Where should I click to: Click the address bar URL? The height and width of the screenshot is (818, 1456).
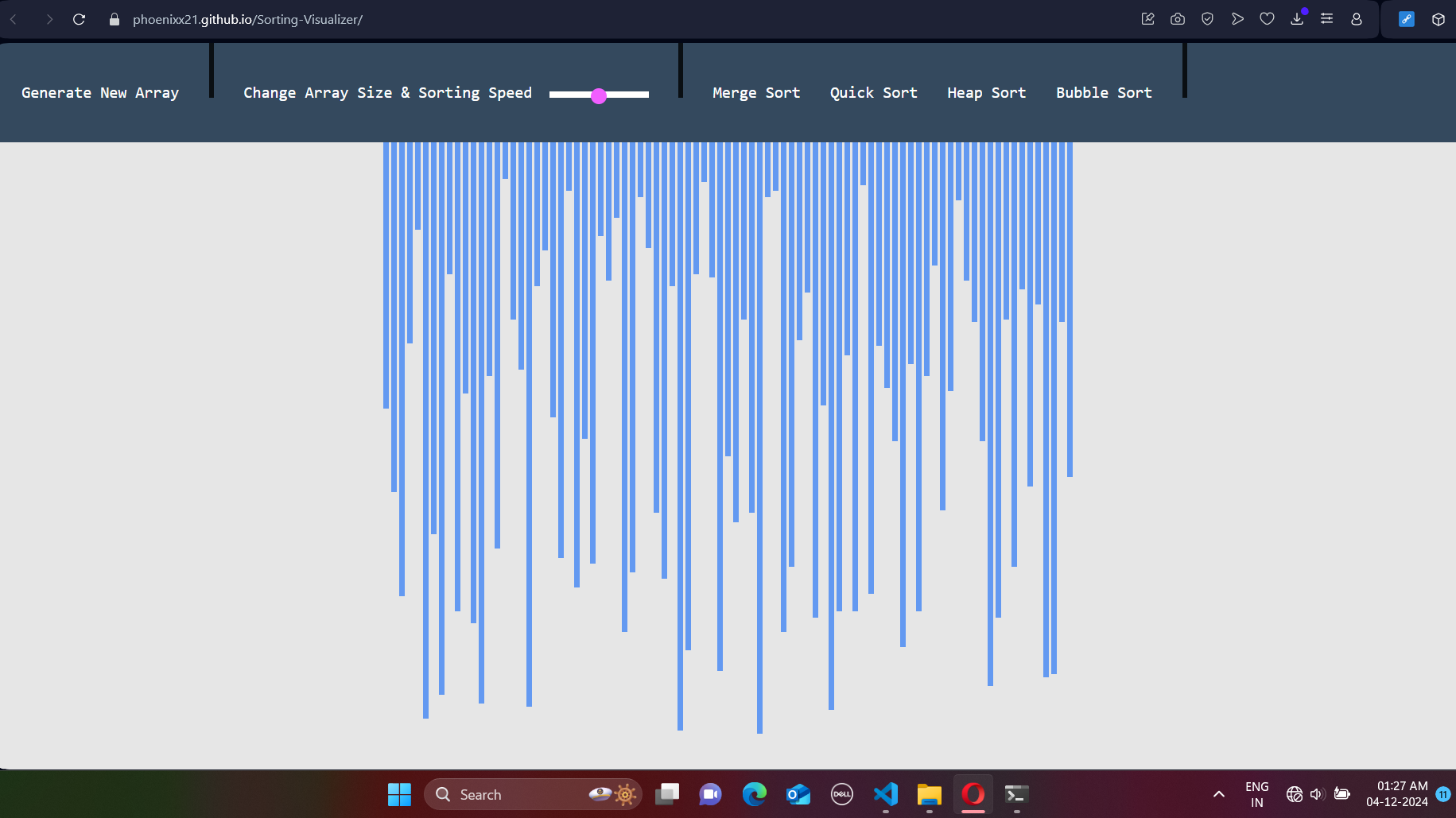tap(247, 19)
